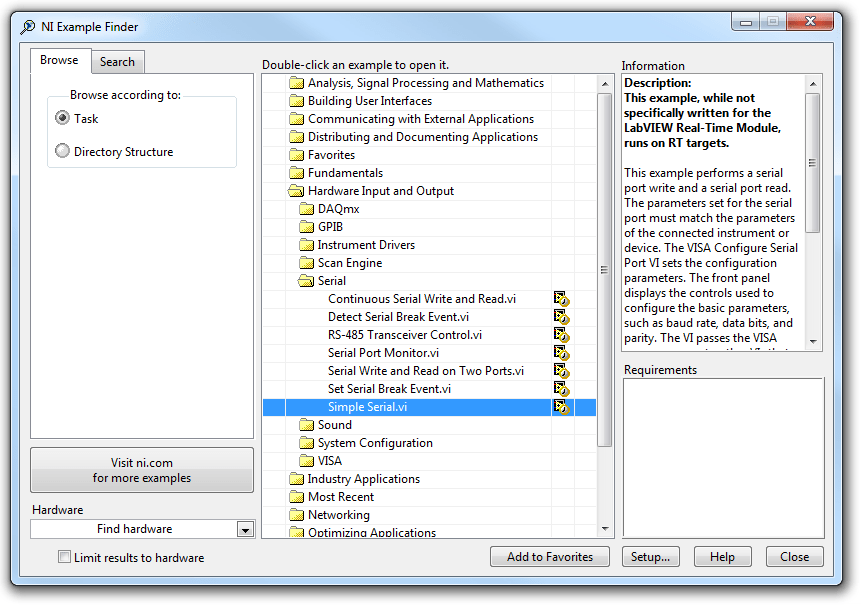Click the RT icon next to Detect Serial Break Event.vi
The height and width of the screenshot is (605, 863).
(x=561, y=317)
